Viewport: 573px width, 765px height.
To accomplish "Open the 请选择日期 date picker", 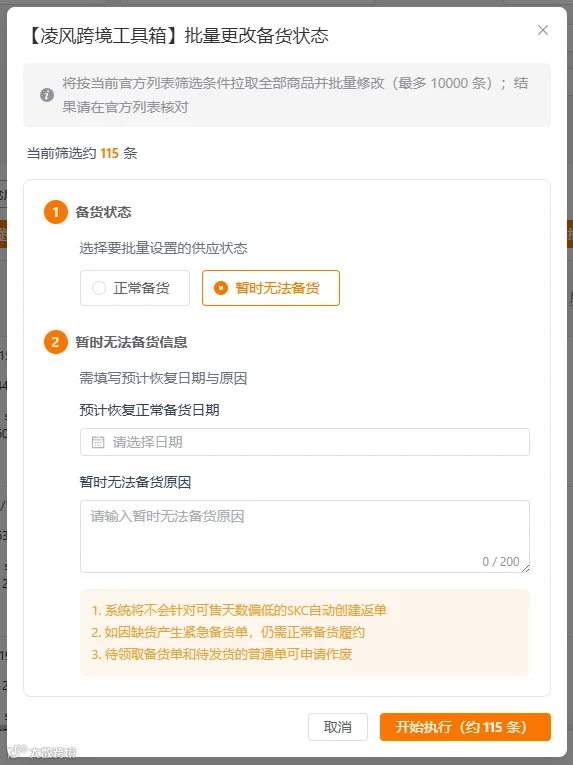I will coord(305,442).
